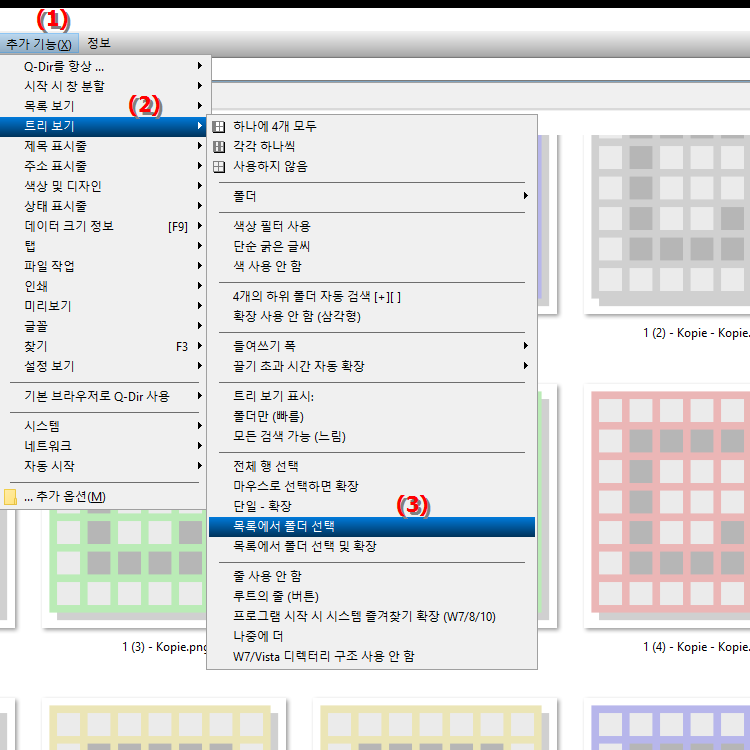Open the 글꼴 submenu

point(103,326)
